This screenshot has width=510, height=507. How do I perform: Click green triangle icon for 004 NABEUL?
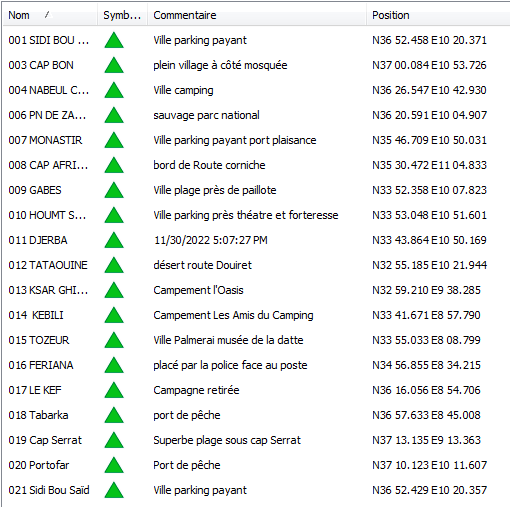114,90
